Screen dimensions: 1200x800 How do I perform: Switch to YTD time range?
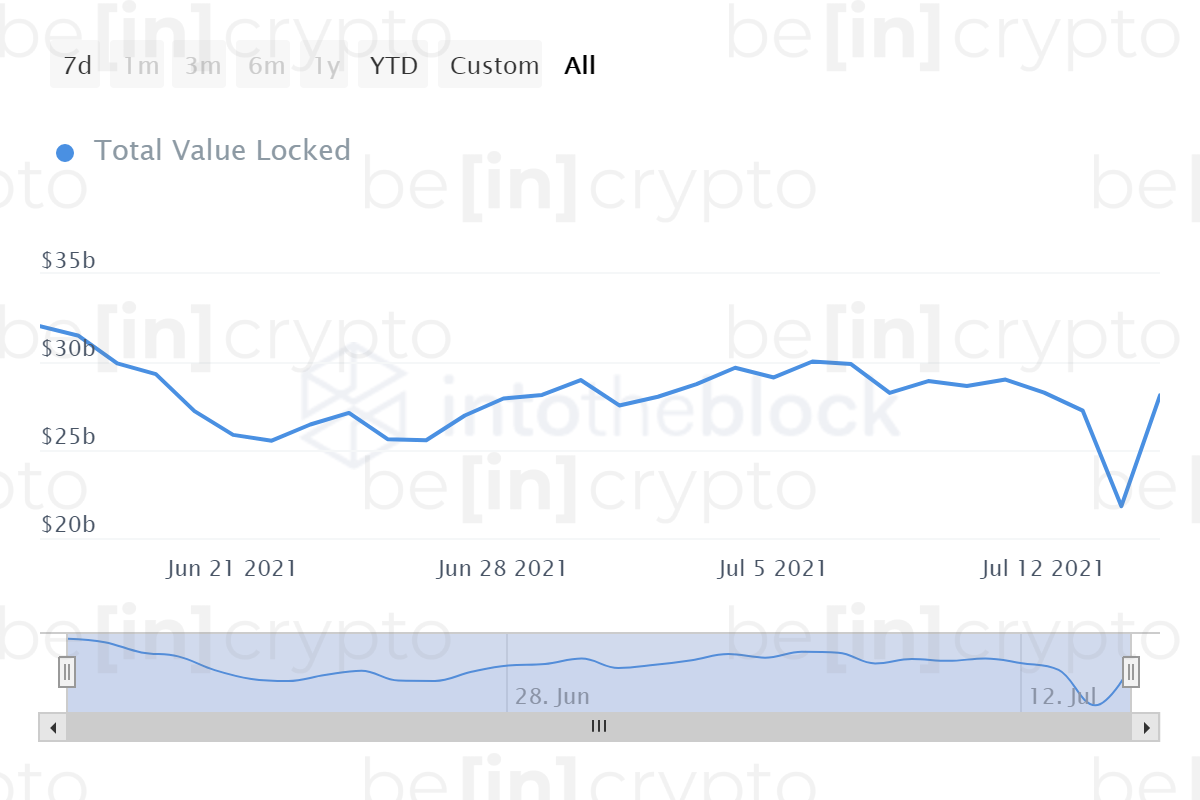[x=394, y=66]
